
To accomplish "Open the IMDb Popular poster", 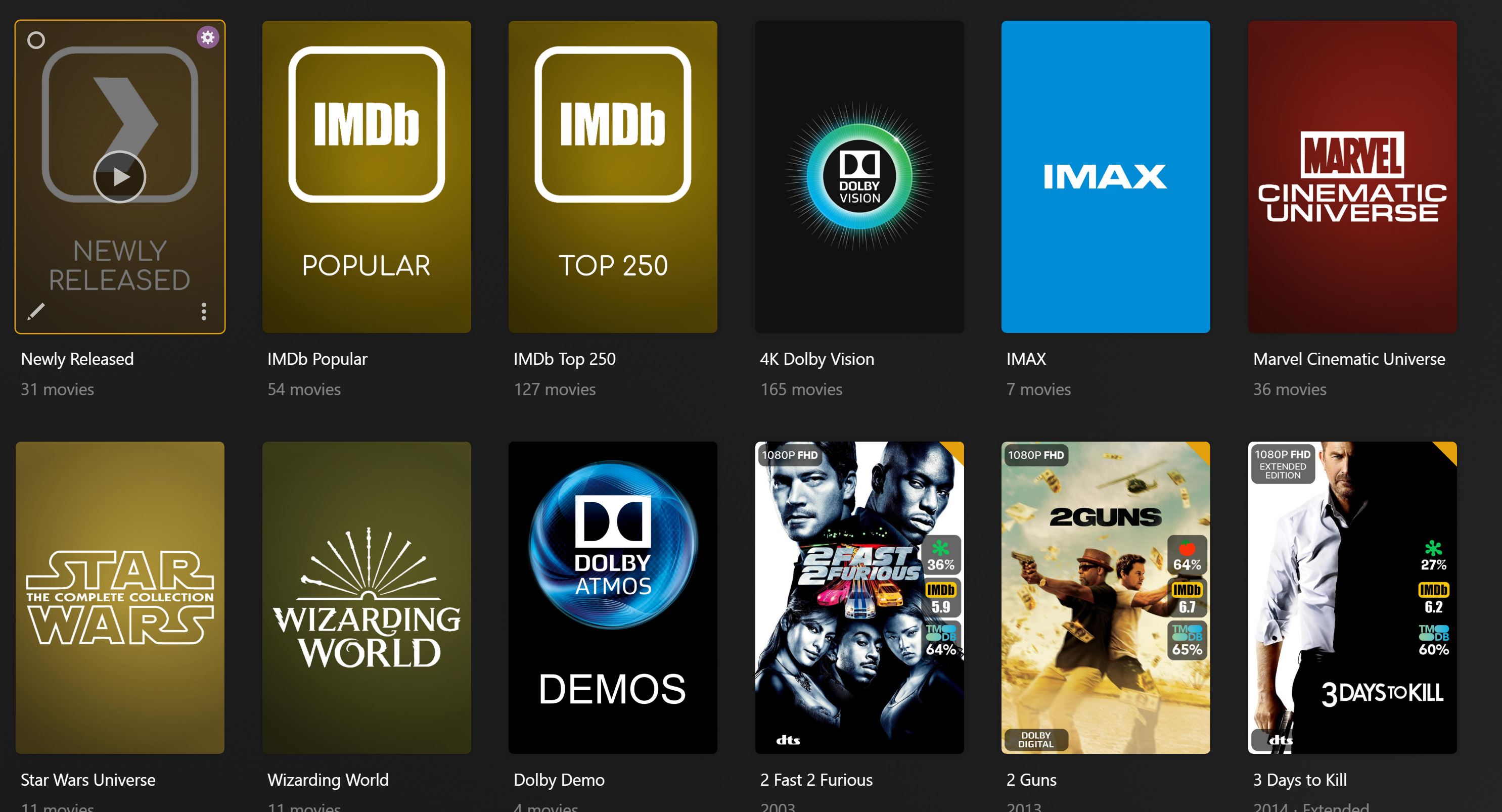I will (x=367, y=177).
